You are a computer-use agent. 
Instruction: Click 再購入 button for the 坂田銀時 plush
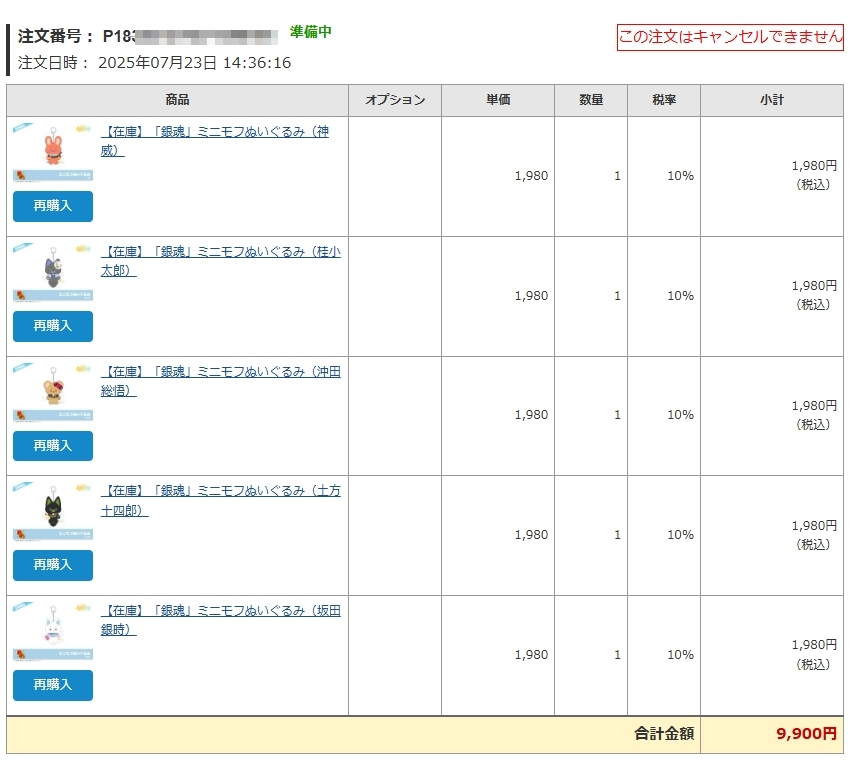click(53, 685)
